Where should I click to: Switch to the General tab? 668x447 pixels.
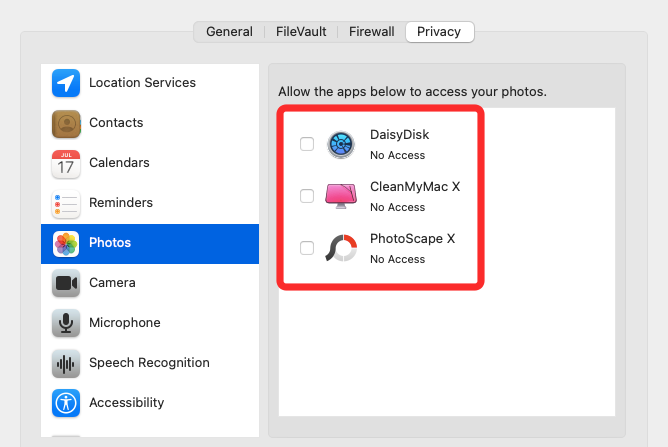229,32
